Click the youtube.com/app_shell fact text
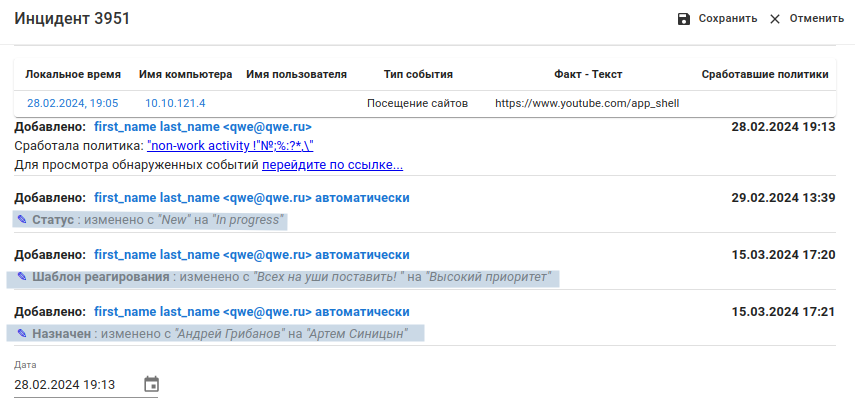 [x=587, y=103]
